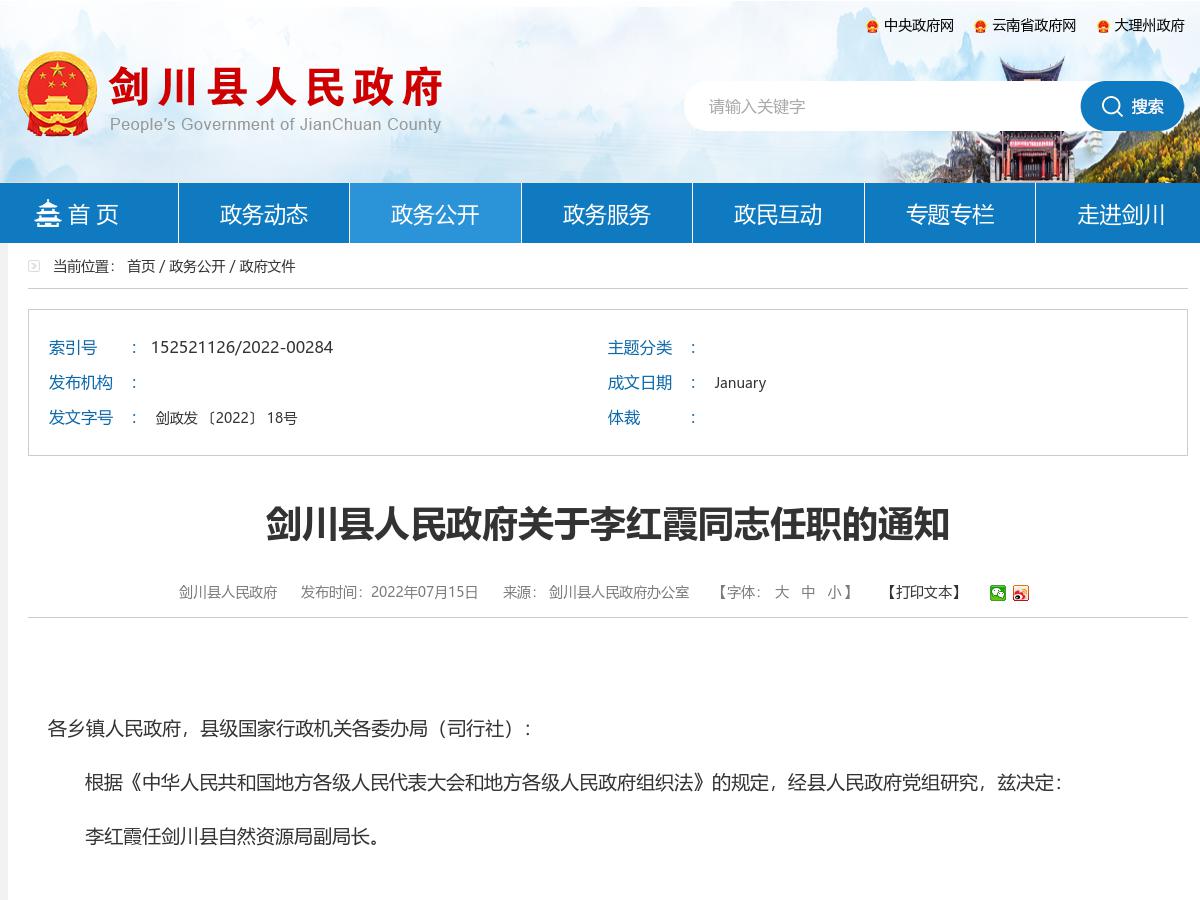Visit the 走进剑川 section
The image size is (1200, 900).
tap(1121, 213)
